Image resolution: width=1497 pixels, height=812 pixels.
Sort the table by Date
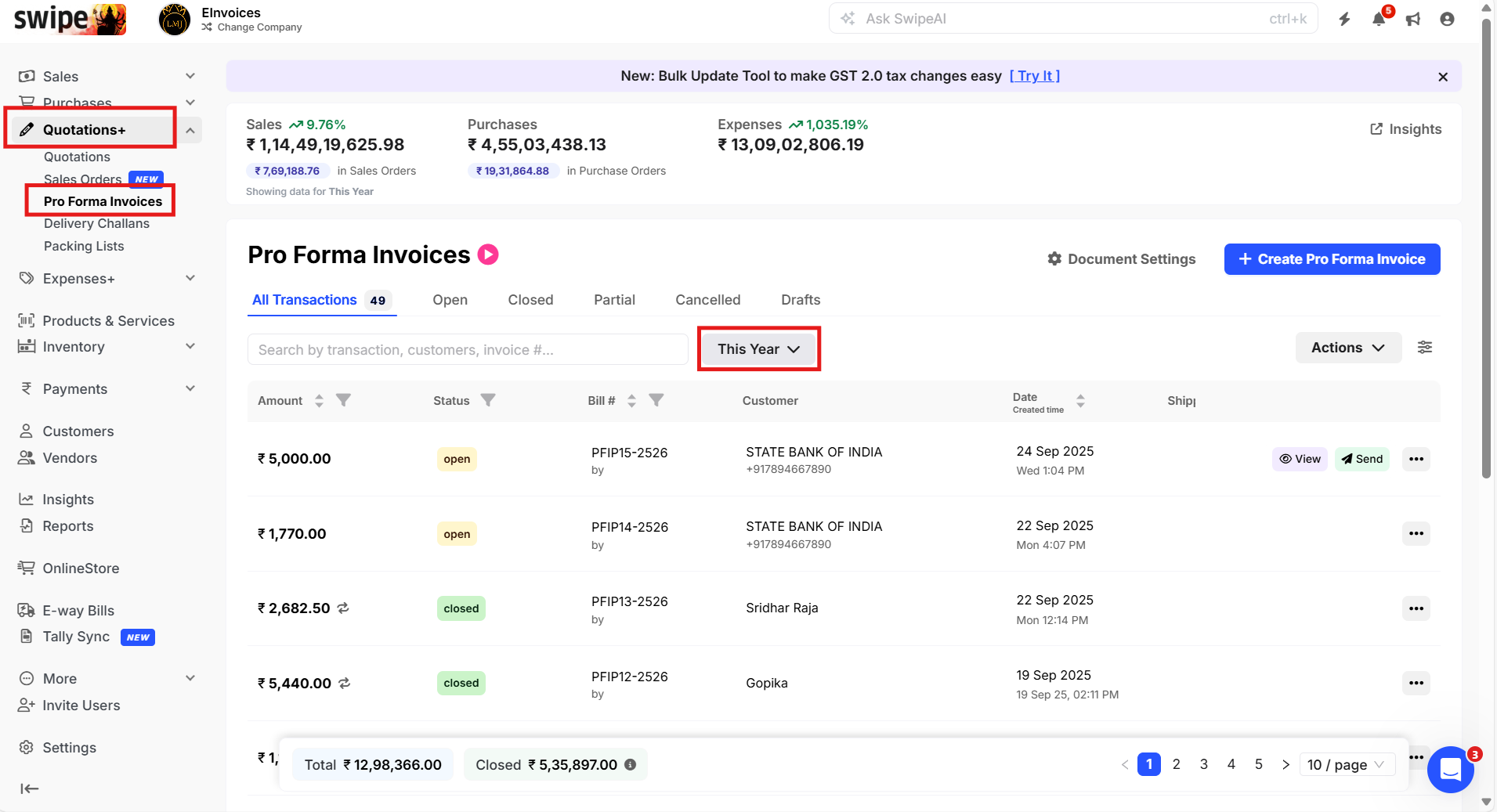tap(1080, 401)
